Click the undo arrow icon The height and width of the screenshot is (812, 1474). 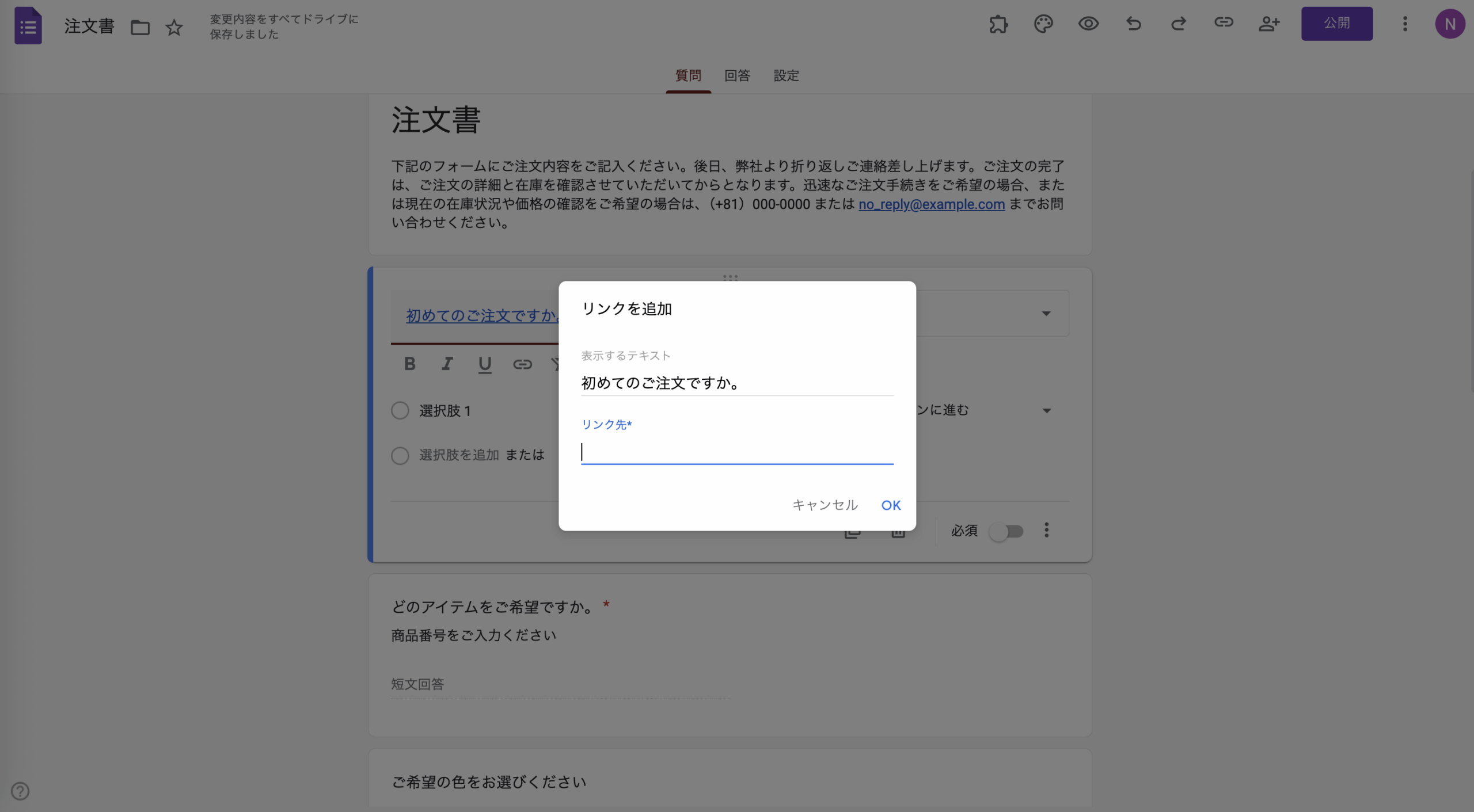click(1133, 24)
